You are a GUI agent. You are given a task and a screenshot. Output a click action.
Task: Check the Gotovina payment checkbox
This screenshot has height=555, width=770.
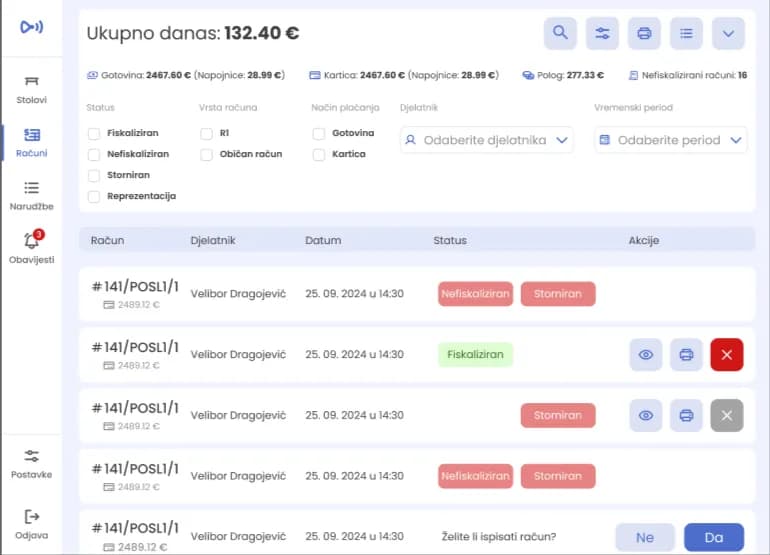(319, 133)
